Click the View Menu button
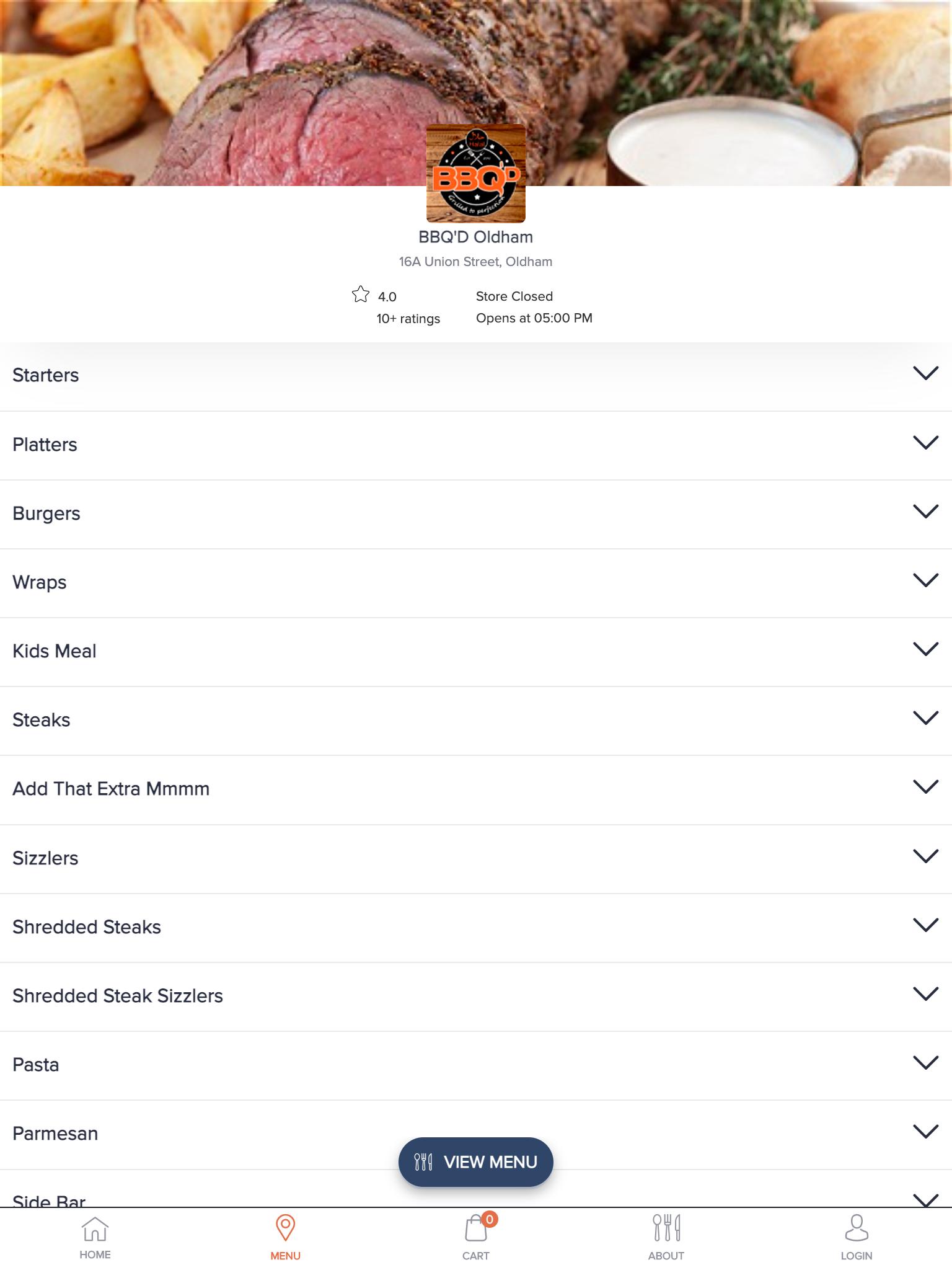Viewport: 952px width, 1270px height. pos(476,1161)
